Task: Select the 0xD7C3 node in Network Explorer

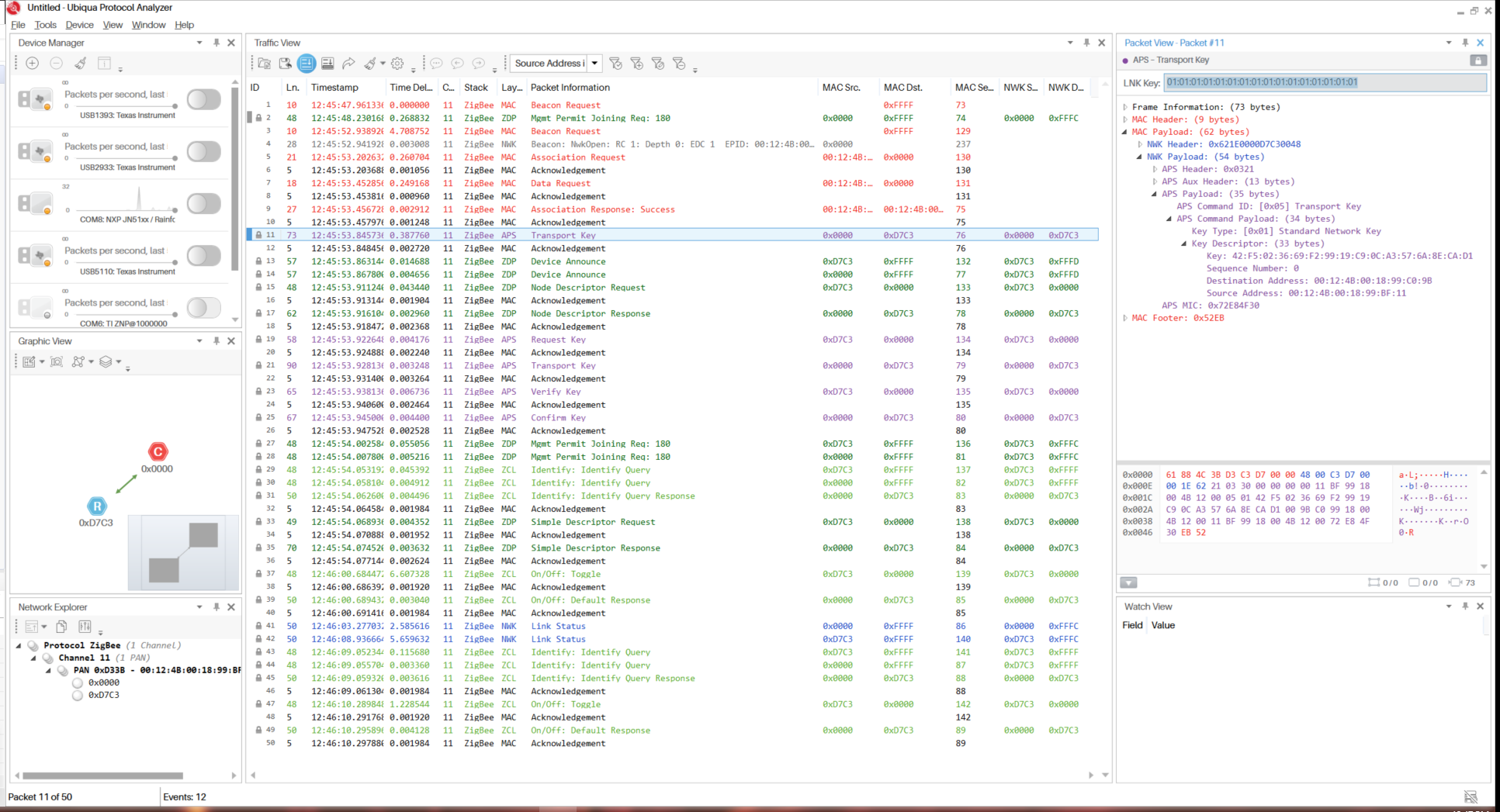Action: pos(103,695)
